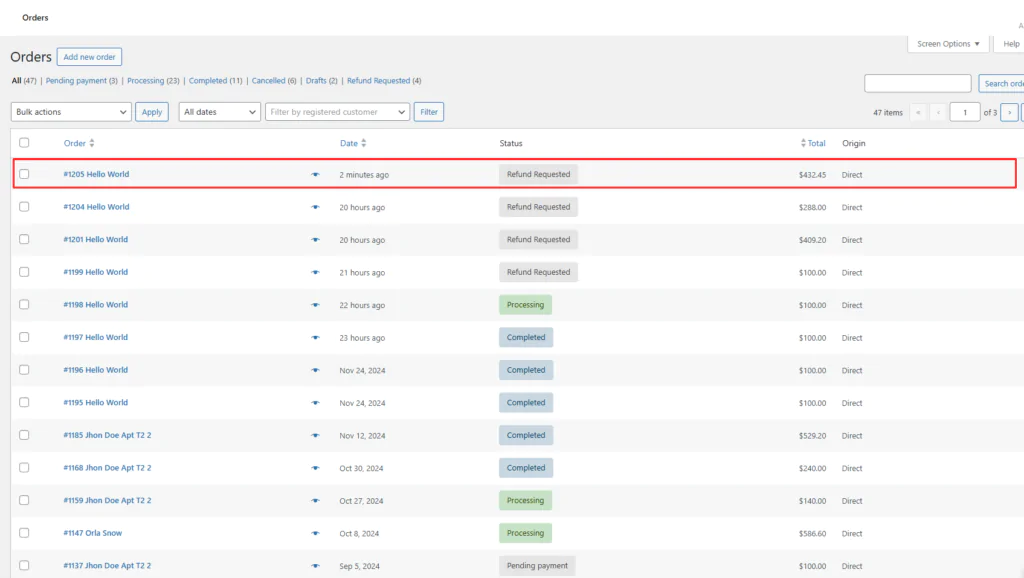
Task: Open Filter by registered customer dropdown
Action: pos(337,112)
